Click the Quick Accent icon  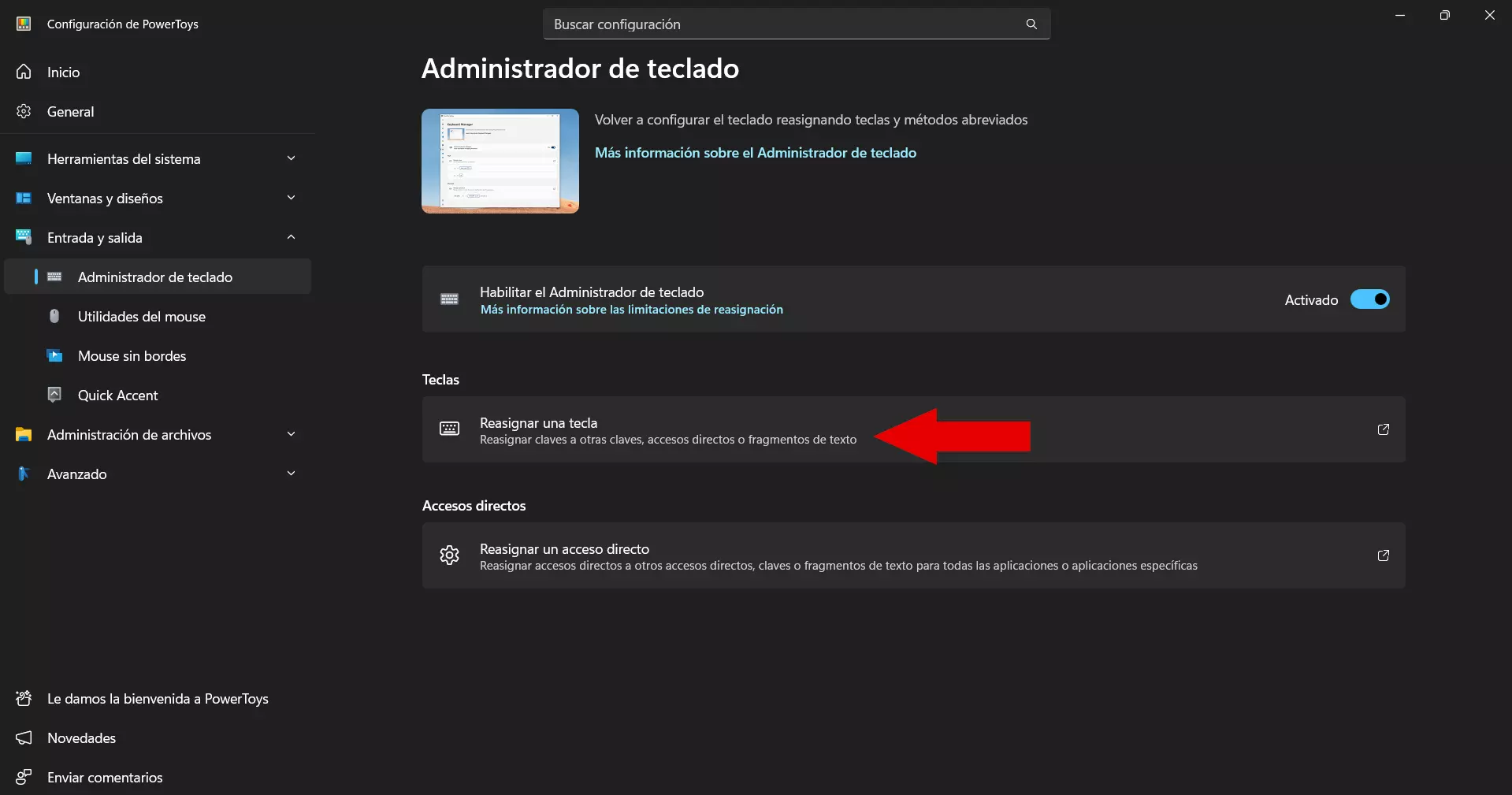[x=54, y=395]
